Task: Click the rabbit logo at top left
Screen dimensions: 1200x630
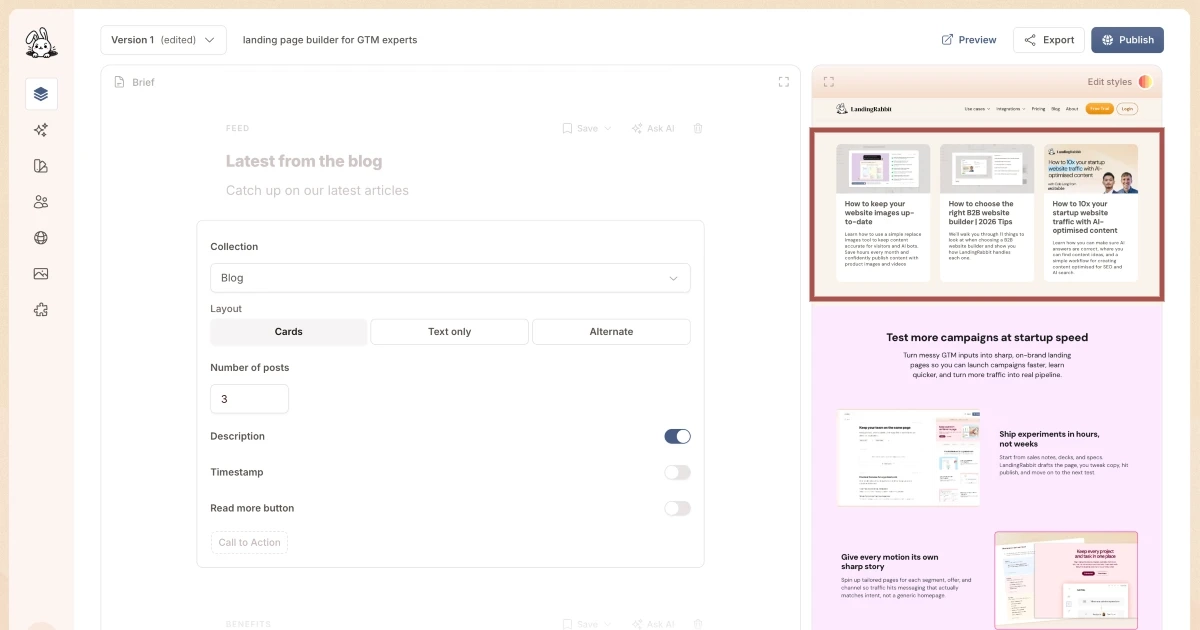Action: click(x=41, y=42)
